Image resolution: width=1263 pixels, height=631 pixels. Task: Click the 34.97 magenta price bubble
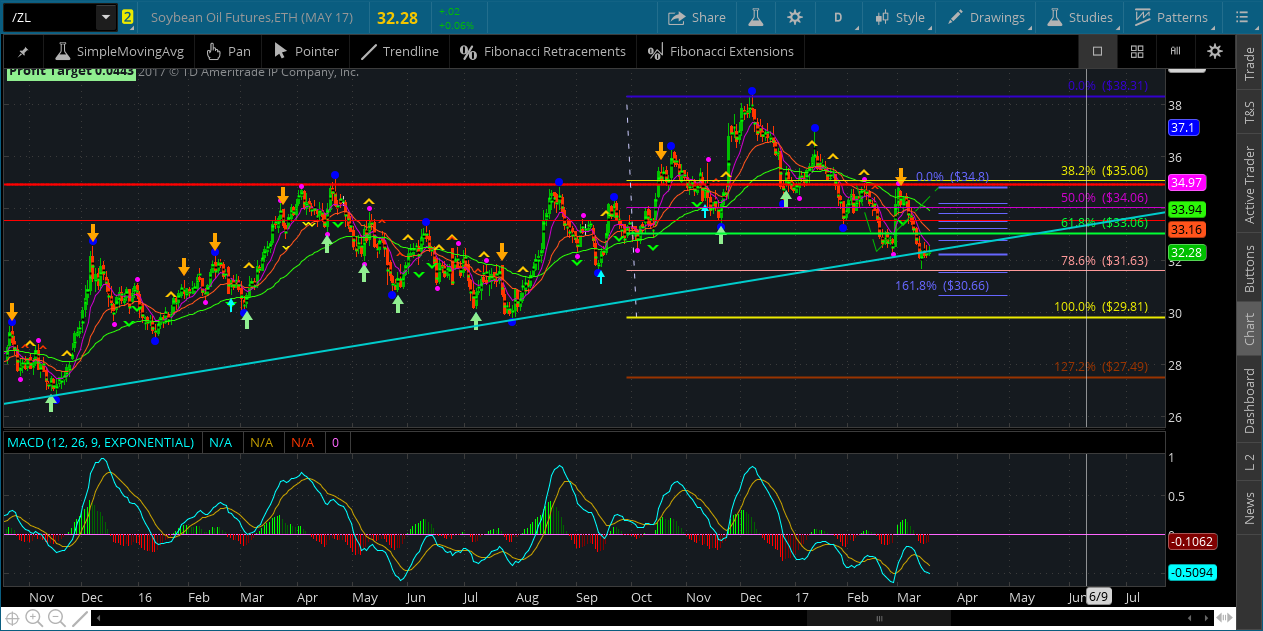1187,183
